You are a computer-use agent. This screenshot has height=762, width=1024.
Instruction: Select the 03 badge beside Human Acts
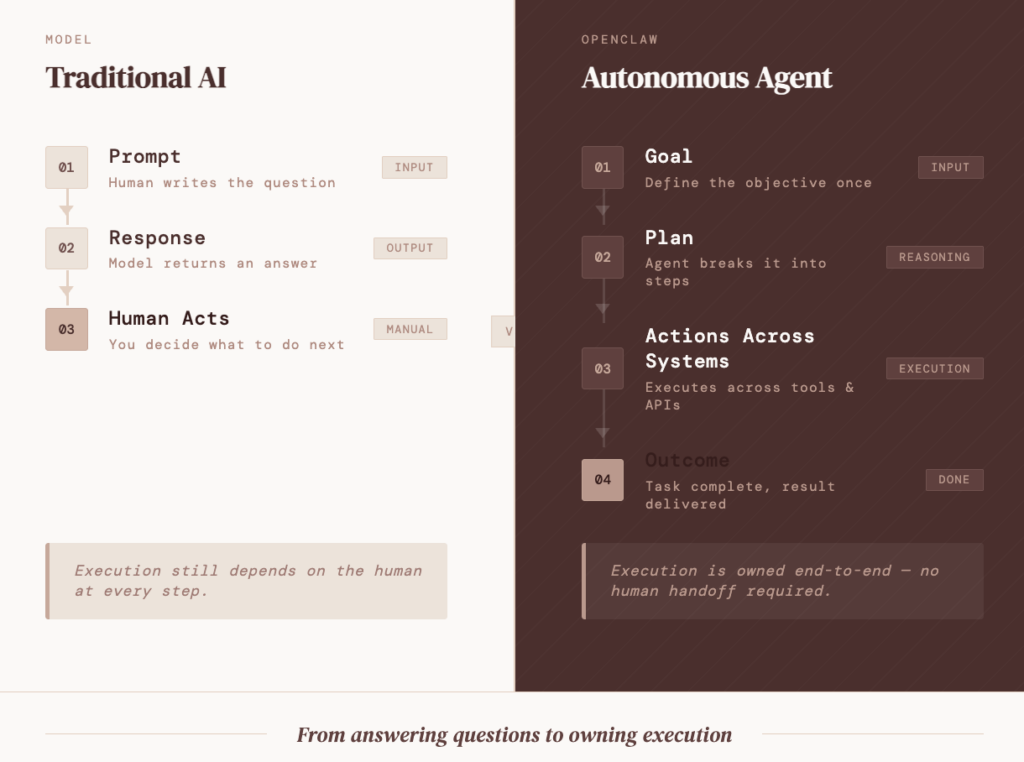pos(66,329)
